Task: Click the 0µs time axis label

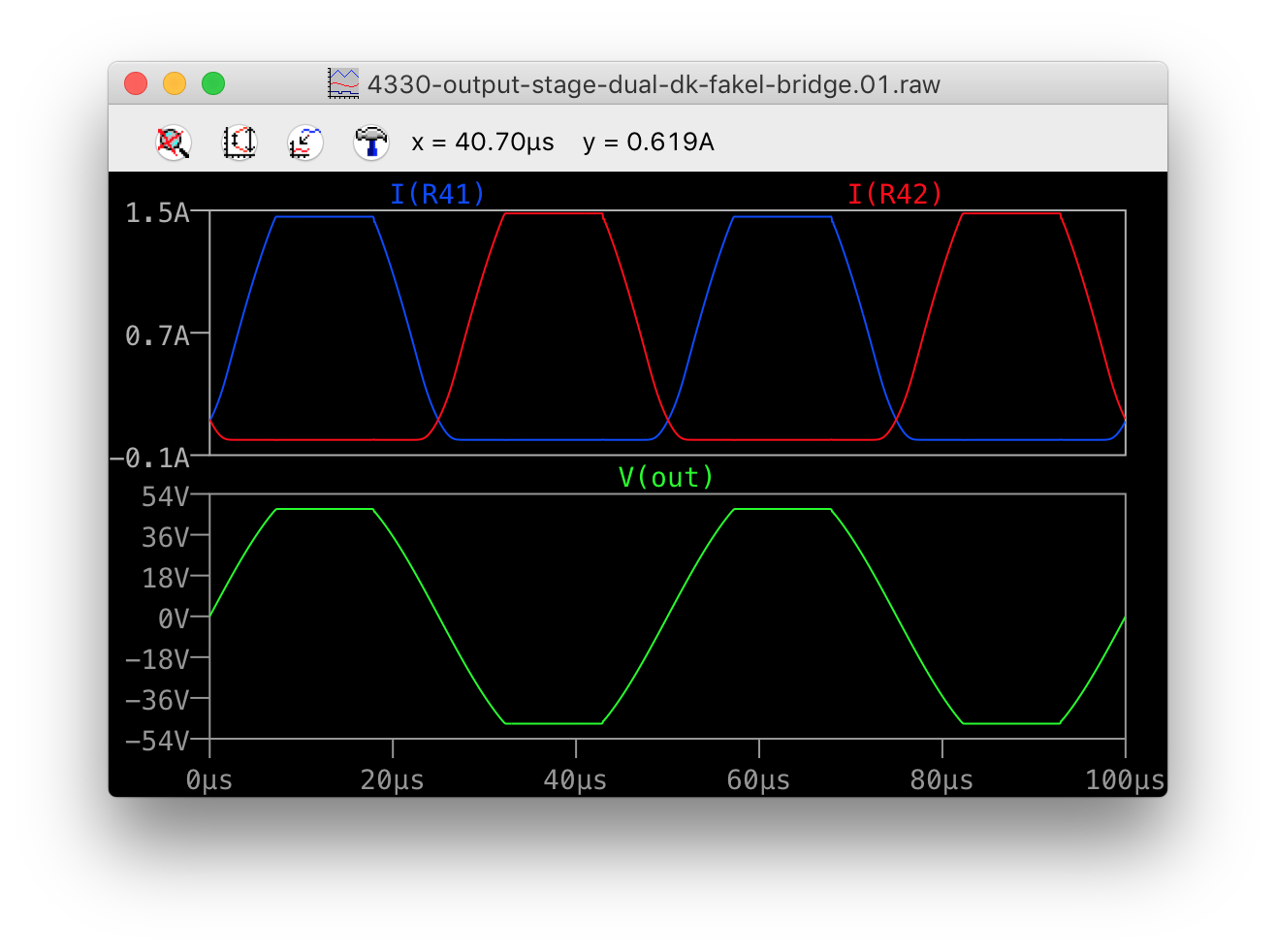Action: 209,780
